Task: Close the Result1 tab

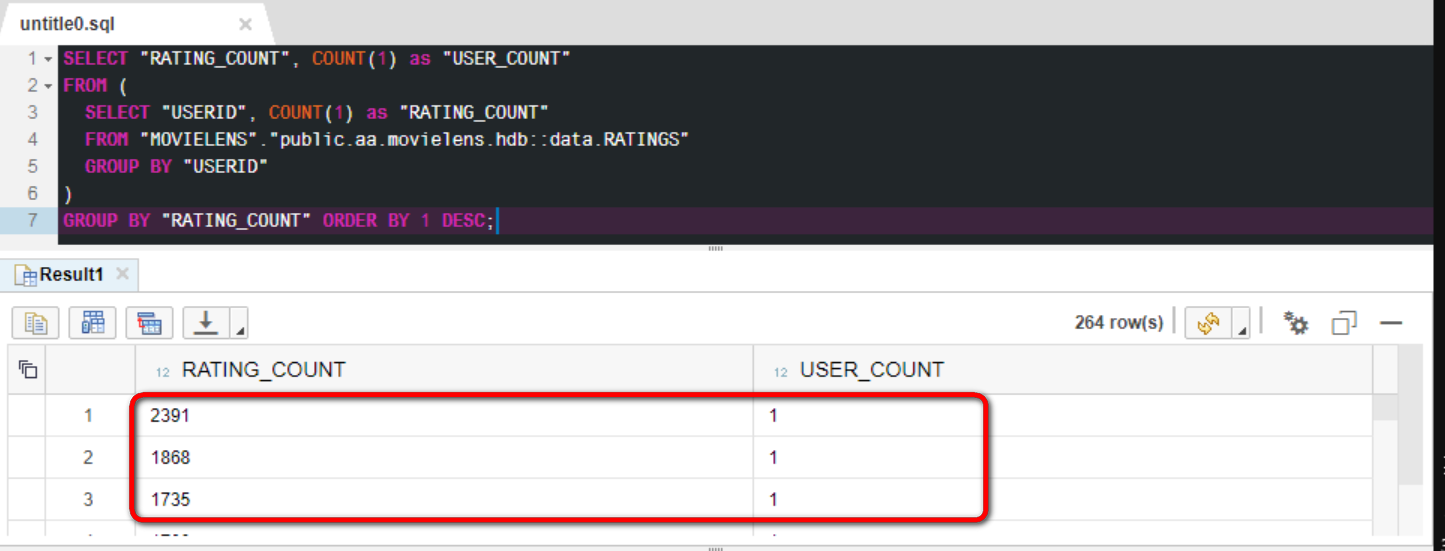Action: (122, 273)
